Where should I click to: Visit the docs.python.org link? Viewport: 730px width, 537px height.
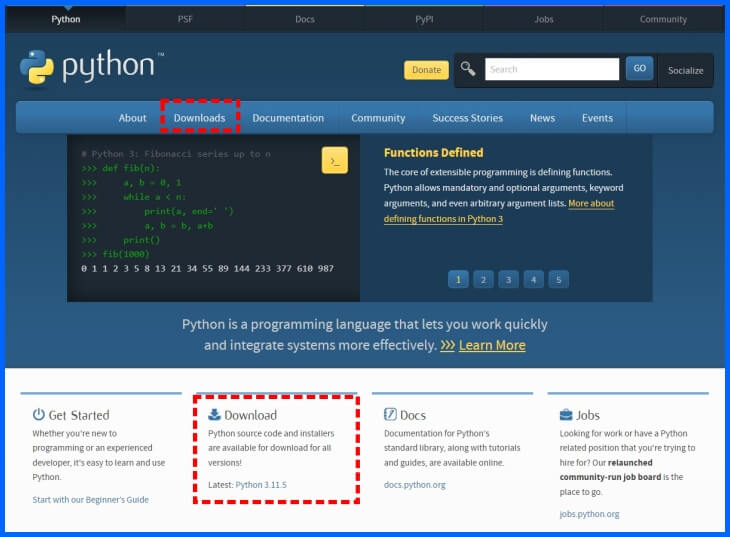(414, 485)
